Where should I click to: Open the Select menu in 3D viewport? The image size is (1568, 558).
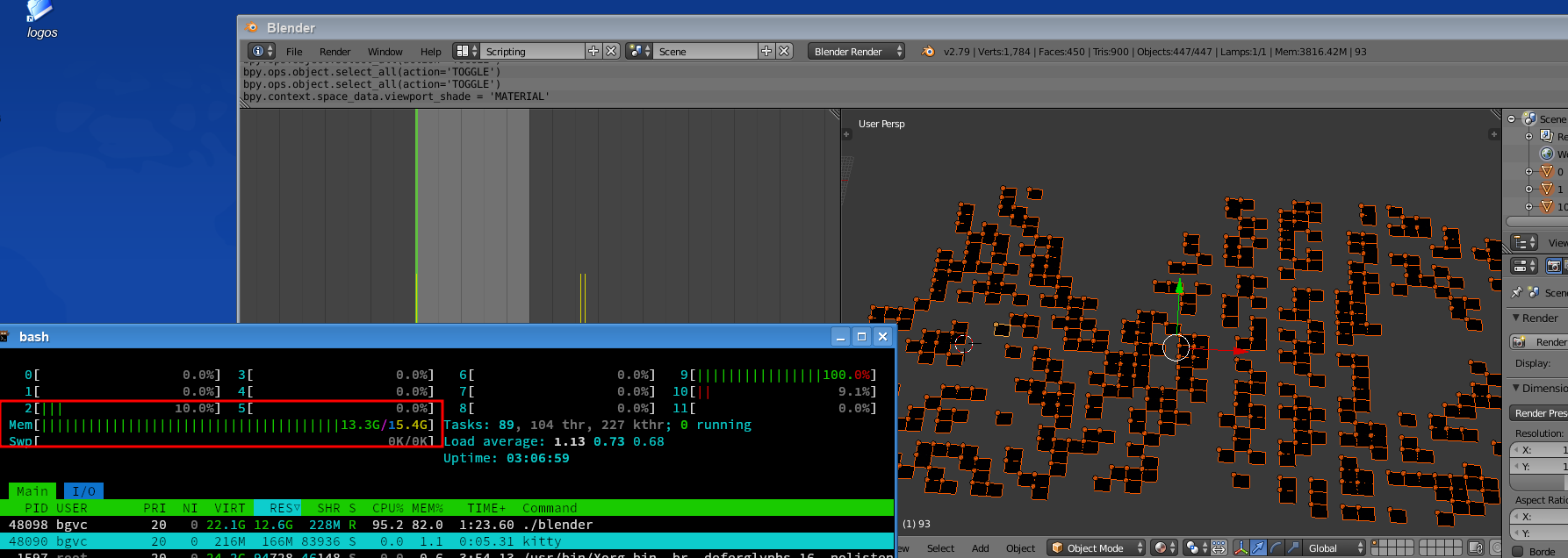(940, 548)
